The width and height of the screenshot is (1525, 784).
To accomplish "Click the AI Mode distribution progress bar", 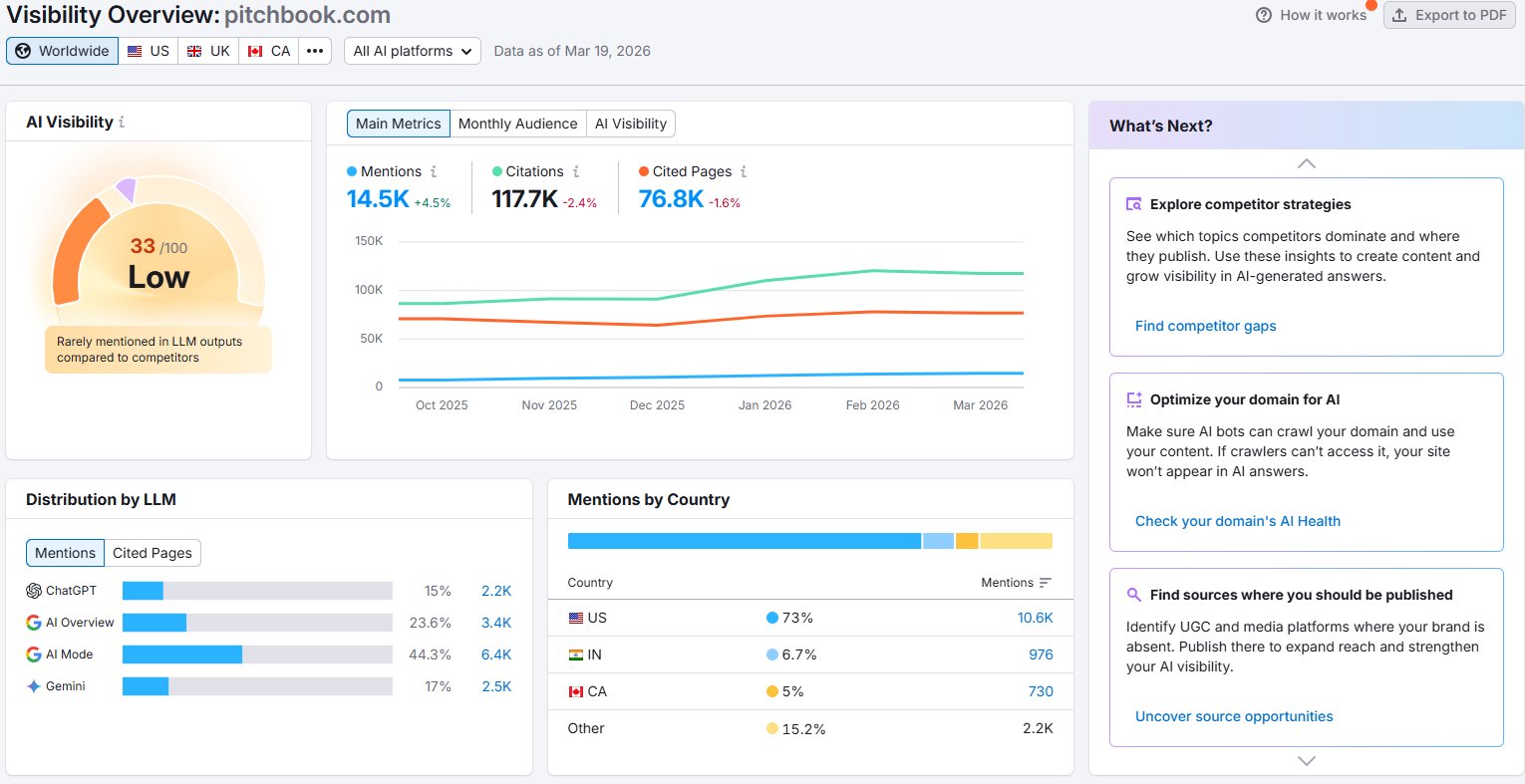I will tap(257, 654).
